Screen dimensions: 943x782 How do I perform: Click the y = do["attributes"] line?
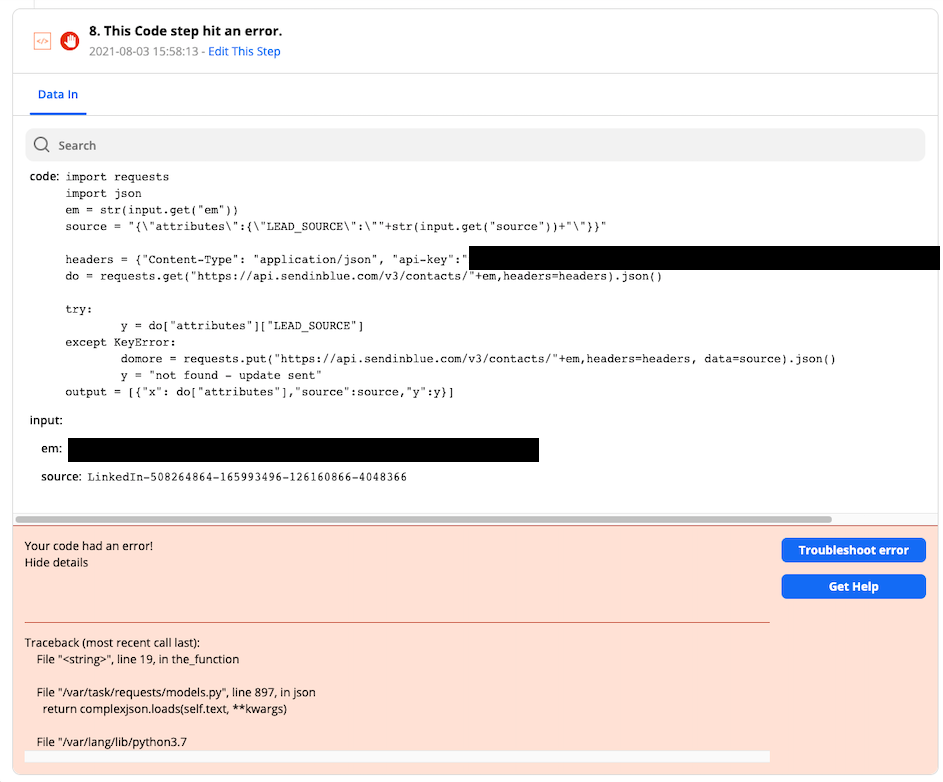pyautogui.click(x=242, y=326)
